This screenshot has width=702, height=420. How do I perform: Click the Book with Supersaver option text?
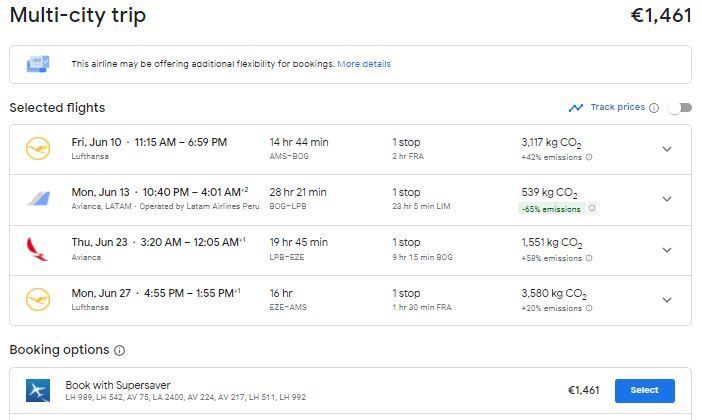118,384
